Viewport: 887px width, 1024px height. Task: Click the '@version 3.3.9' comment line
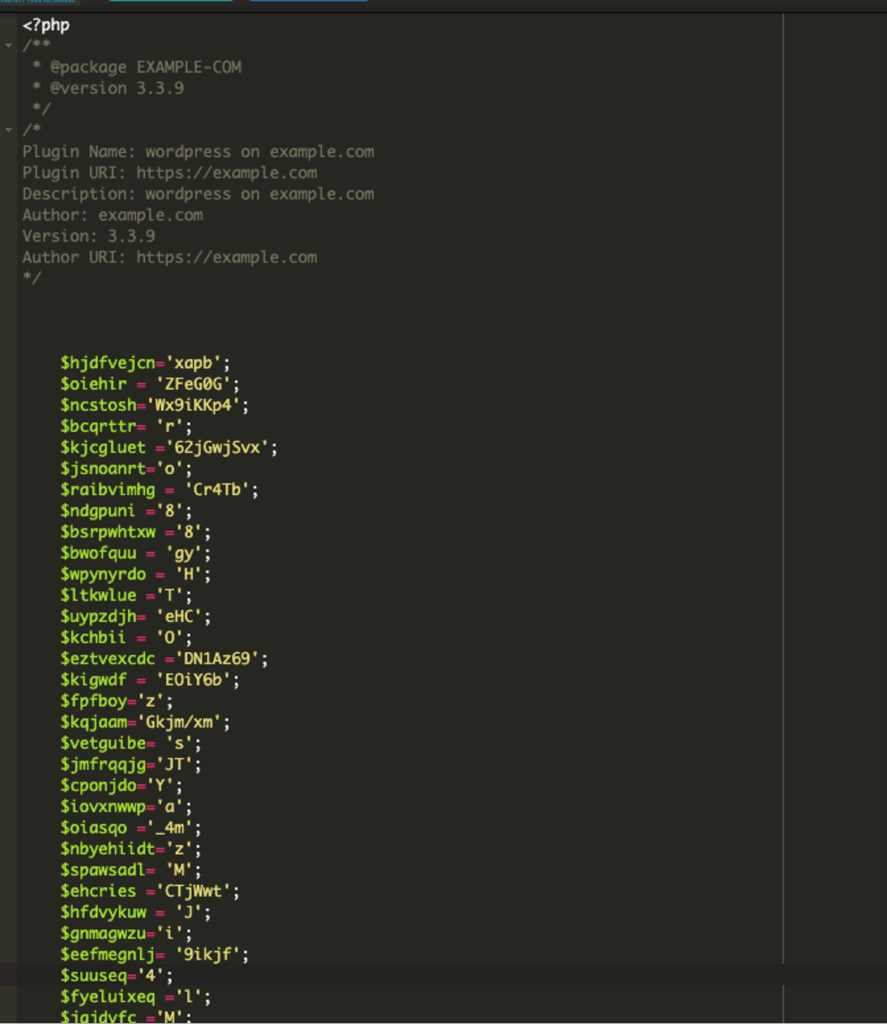coord(109,88)
